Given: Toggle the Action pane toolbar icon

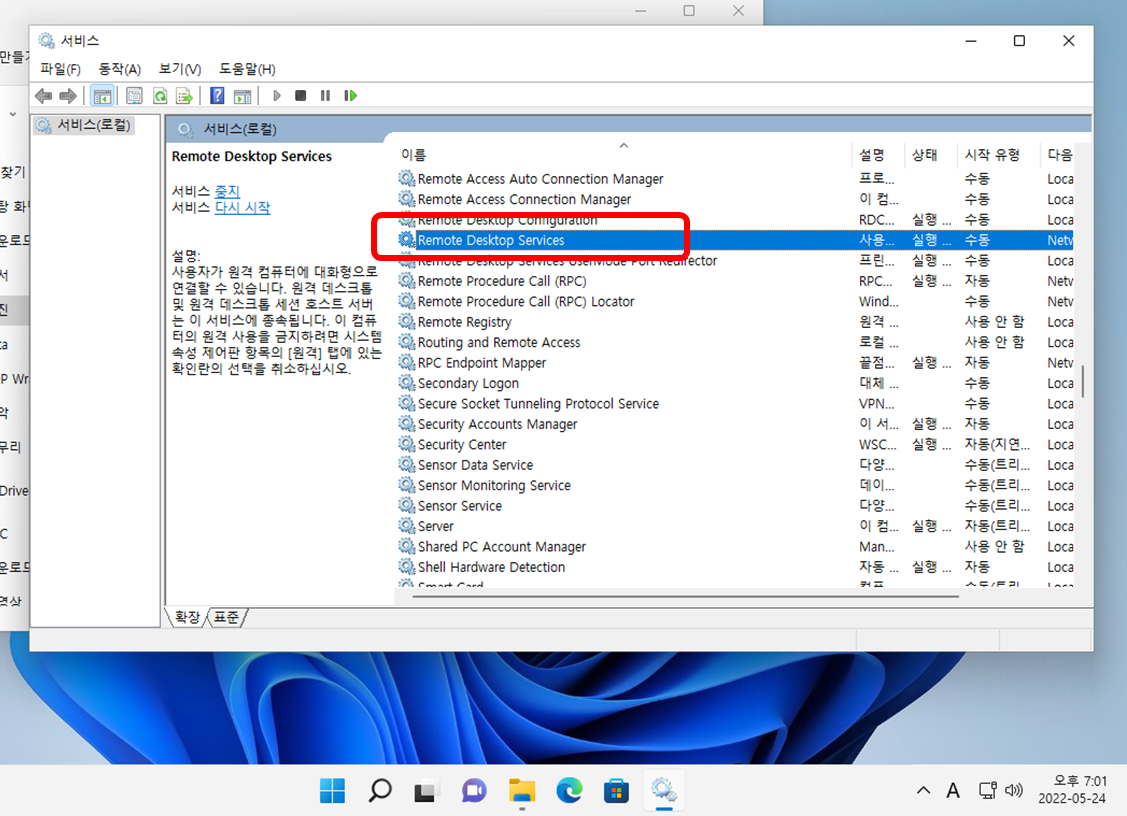Looking at the screenshot, I should (x=243, y=96).
